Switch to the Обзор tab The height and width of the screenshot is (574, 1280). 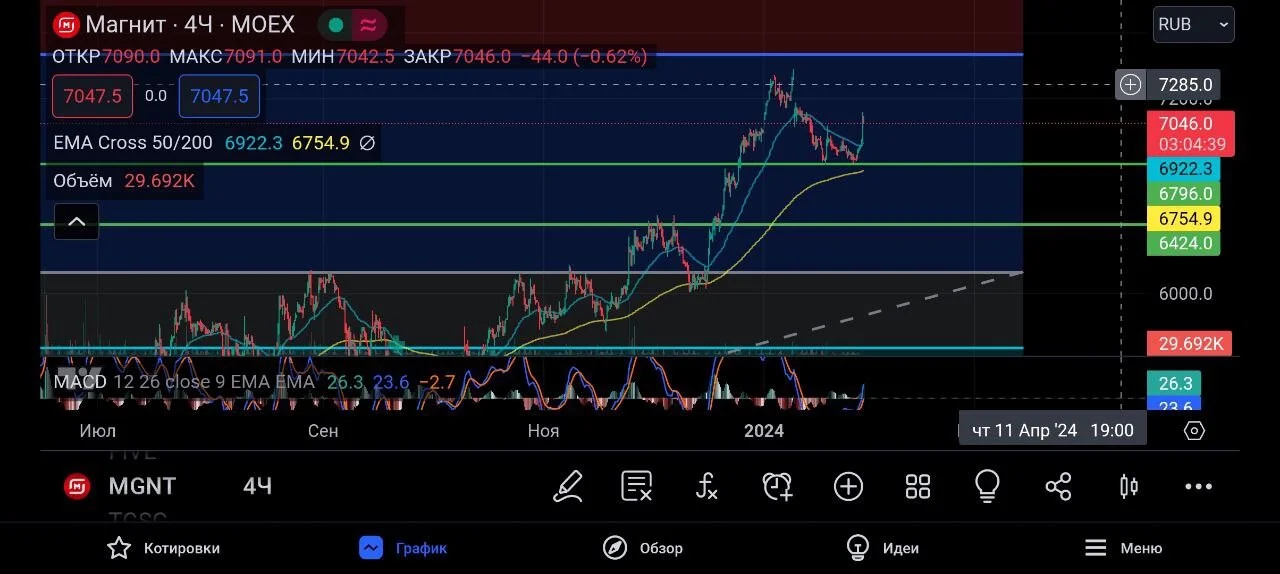643,548
